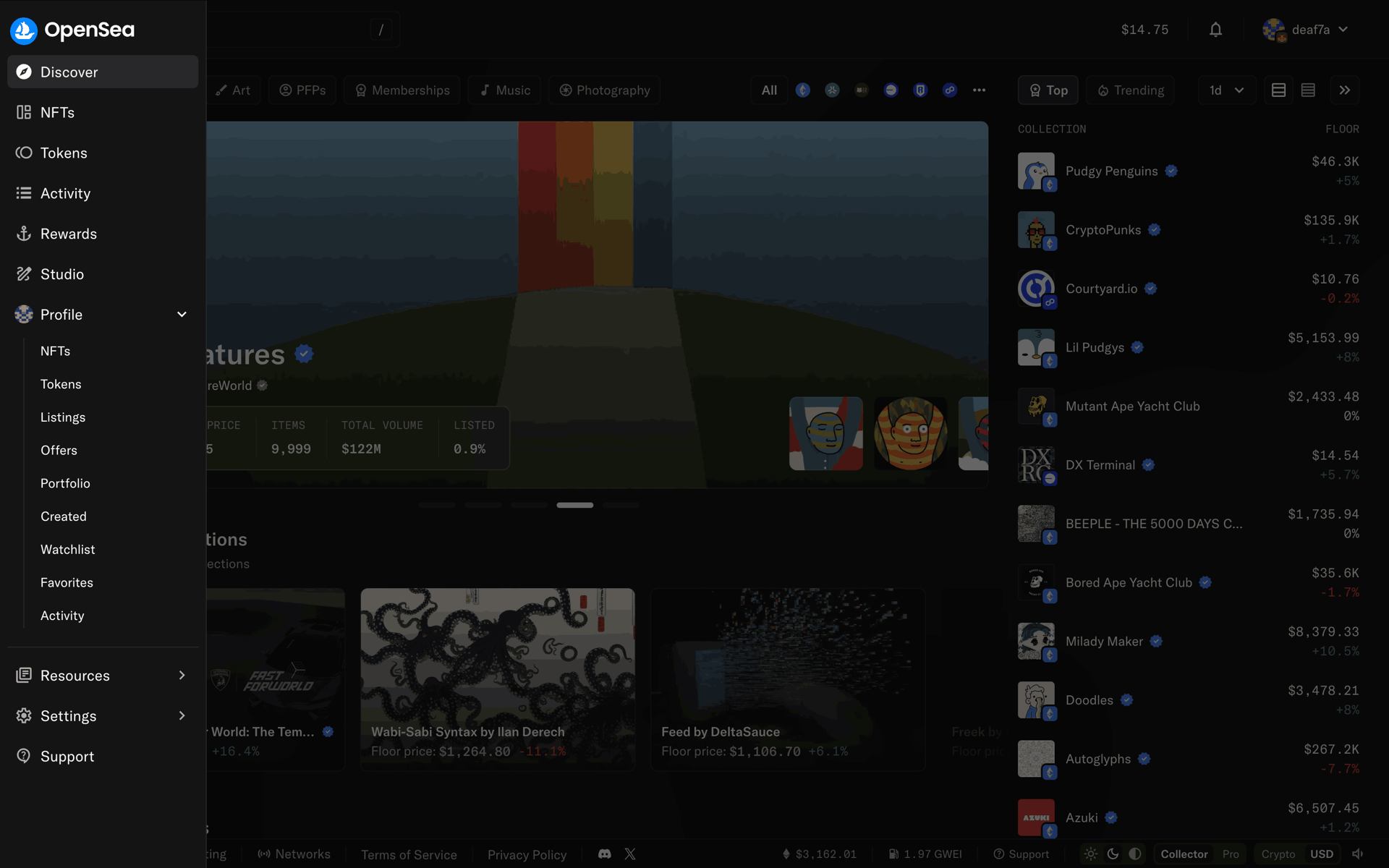This screenshot has width=1389, height=868.
Task: Open X (Twitter) link in footer
Action: pos(630,854)
